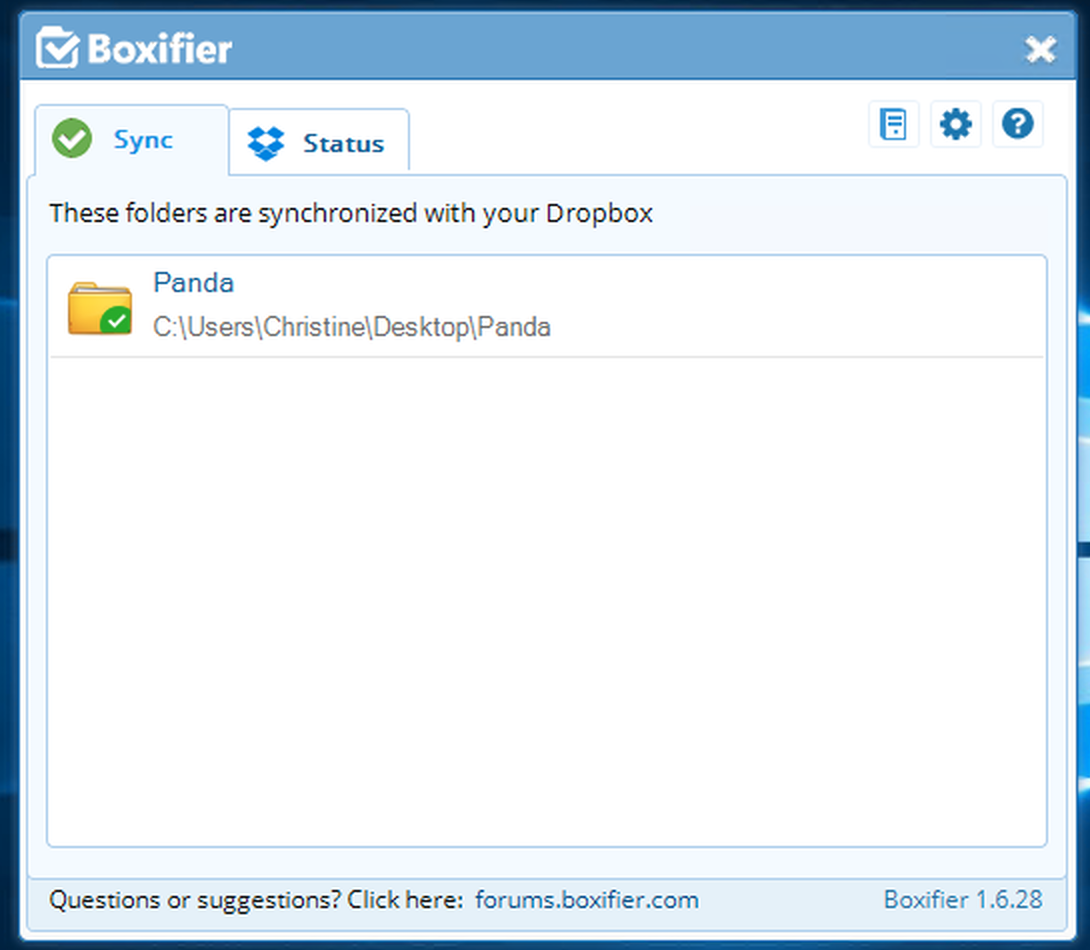Click the 'These folders are synchronized' heading
The width and height of the screenshot is (1090, 950).
pos(351,213)
